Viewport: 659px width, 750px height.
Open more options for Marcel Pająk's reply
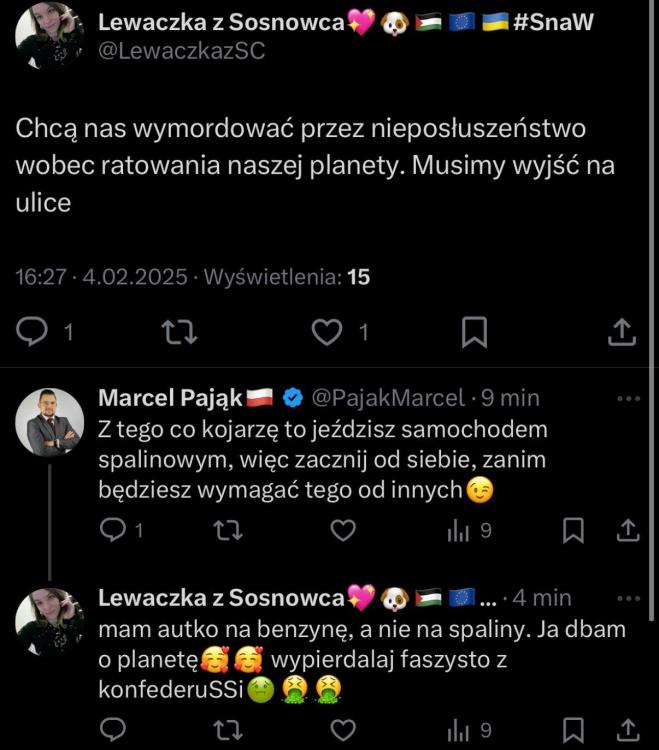627,398
